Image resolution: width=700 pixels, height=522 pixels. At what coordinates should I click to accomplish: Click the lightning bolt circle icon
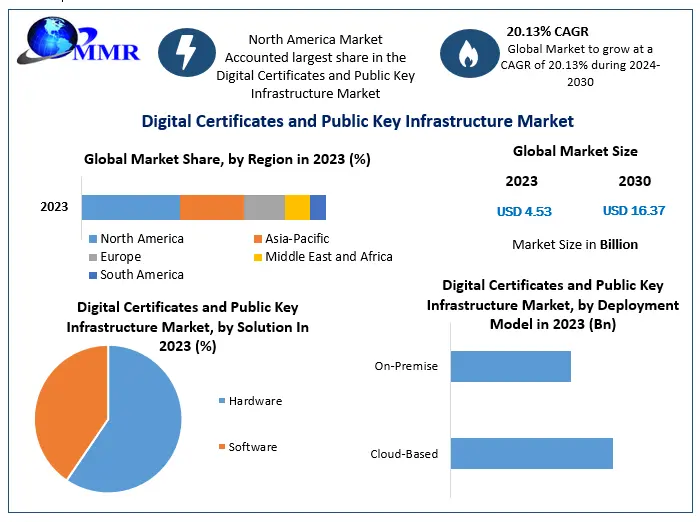tap(188, 54)
